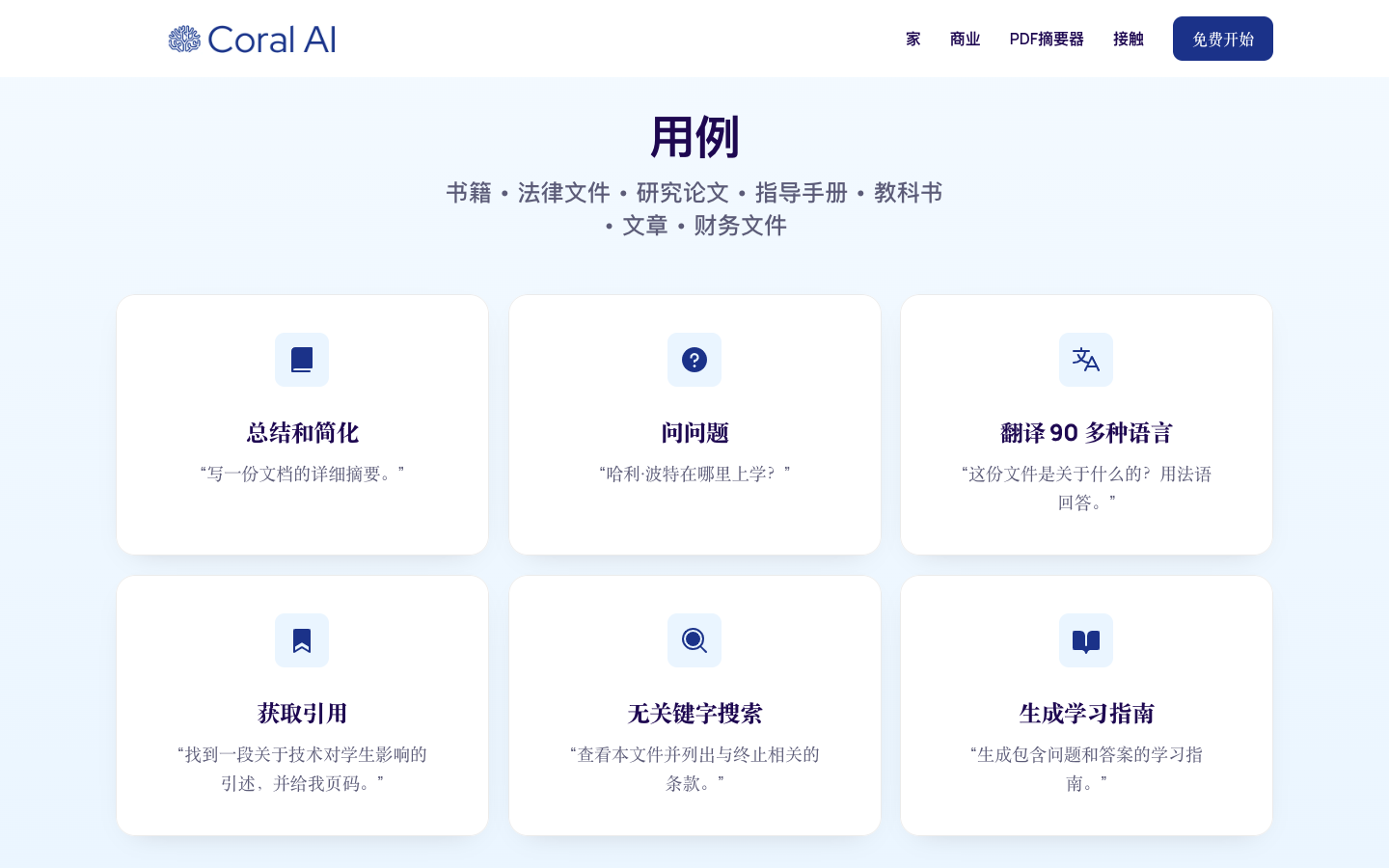The width and height of the screenshot is (1389, 868).
Task: Click the question mark icon above 问问题
Action: point(694,360)
